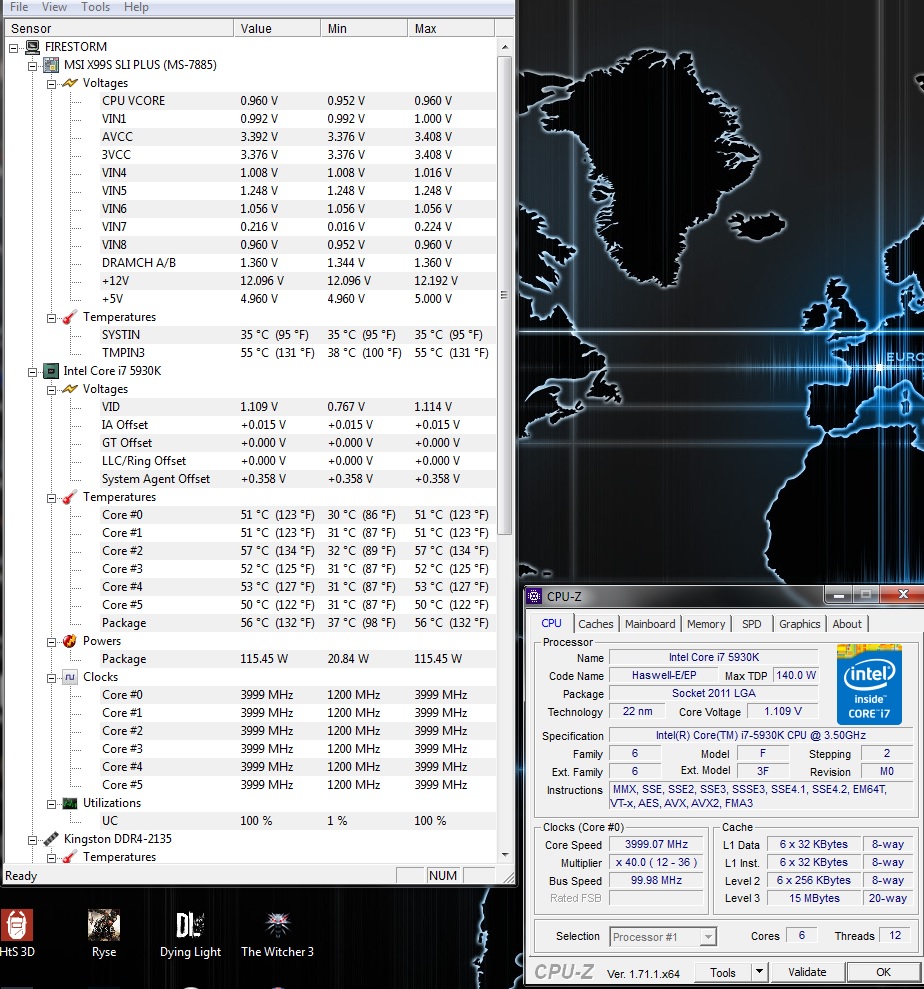Click the MSI X99S SLI PLUS motherboard icon
The image size is (924, 989).
click(51, 65)
